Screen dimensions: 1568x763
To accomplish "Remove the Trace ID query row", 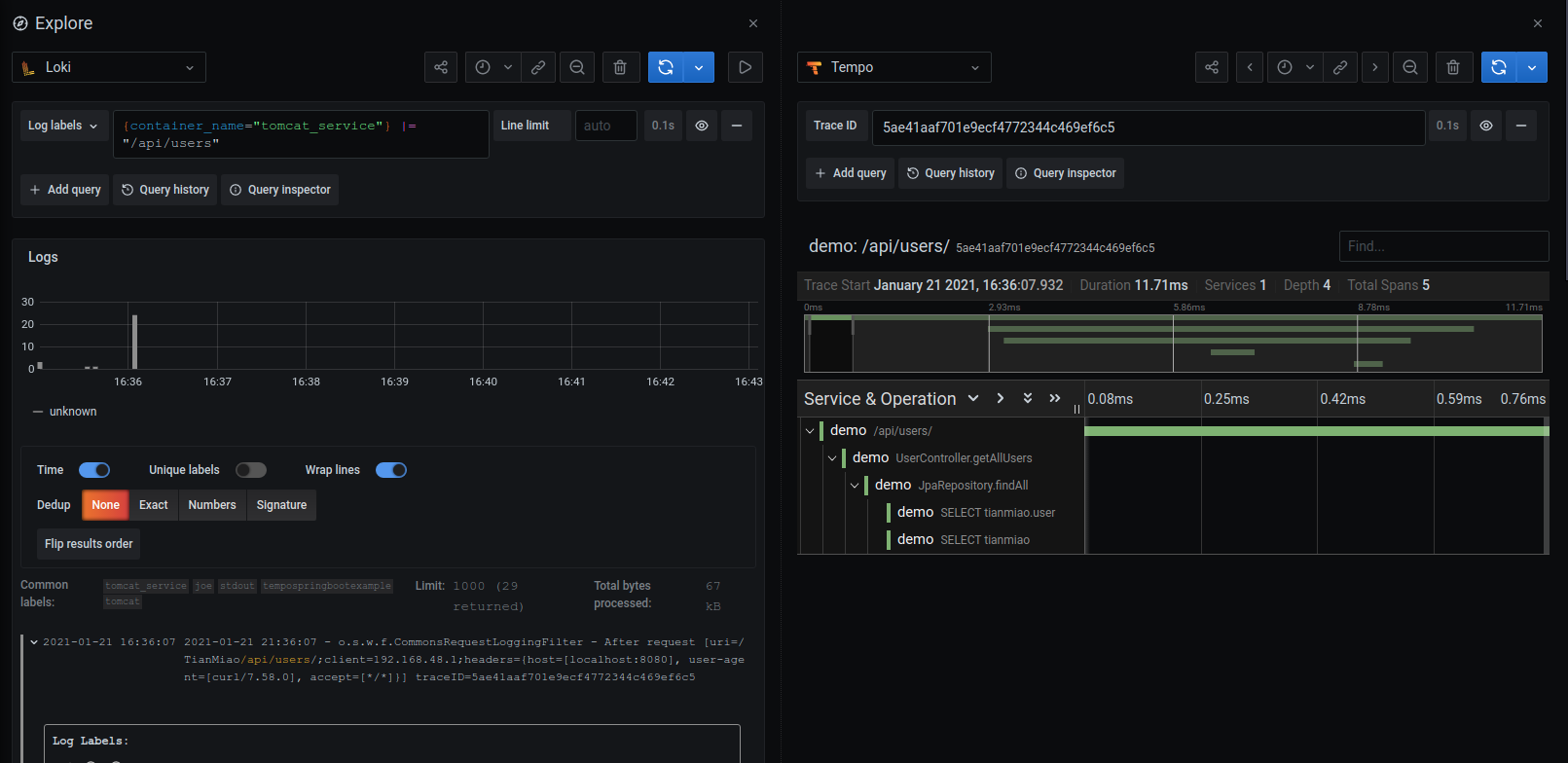I will (1520, 126).
